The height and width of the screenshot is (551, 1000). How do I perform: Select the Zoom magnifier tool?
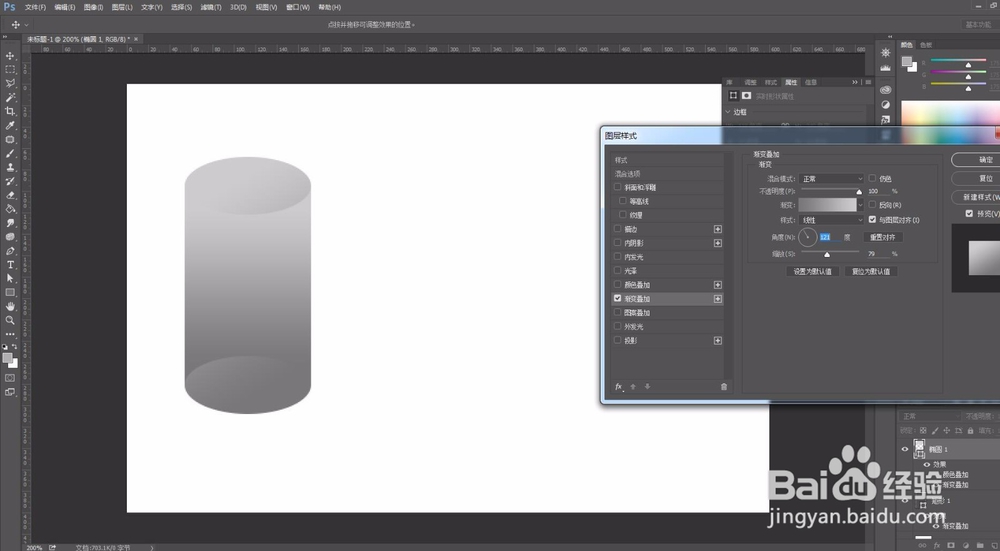(x=10, y=321)
